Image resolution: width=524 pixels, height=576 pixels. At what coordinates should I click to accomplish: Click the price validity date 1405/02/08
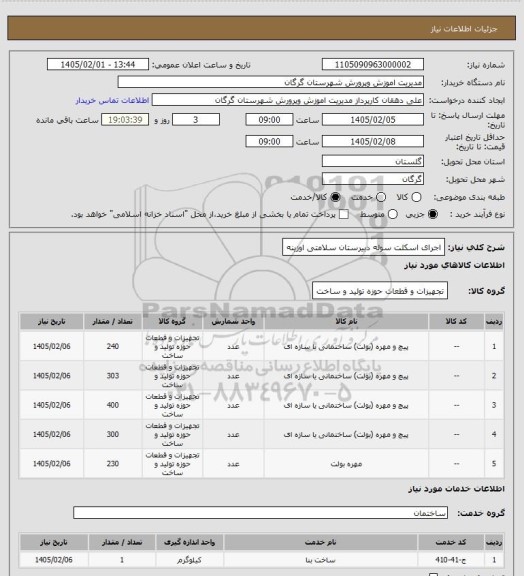click(373, 141)
